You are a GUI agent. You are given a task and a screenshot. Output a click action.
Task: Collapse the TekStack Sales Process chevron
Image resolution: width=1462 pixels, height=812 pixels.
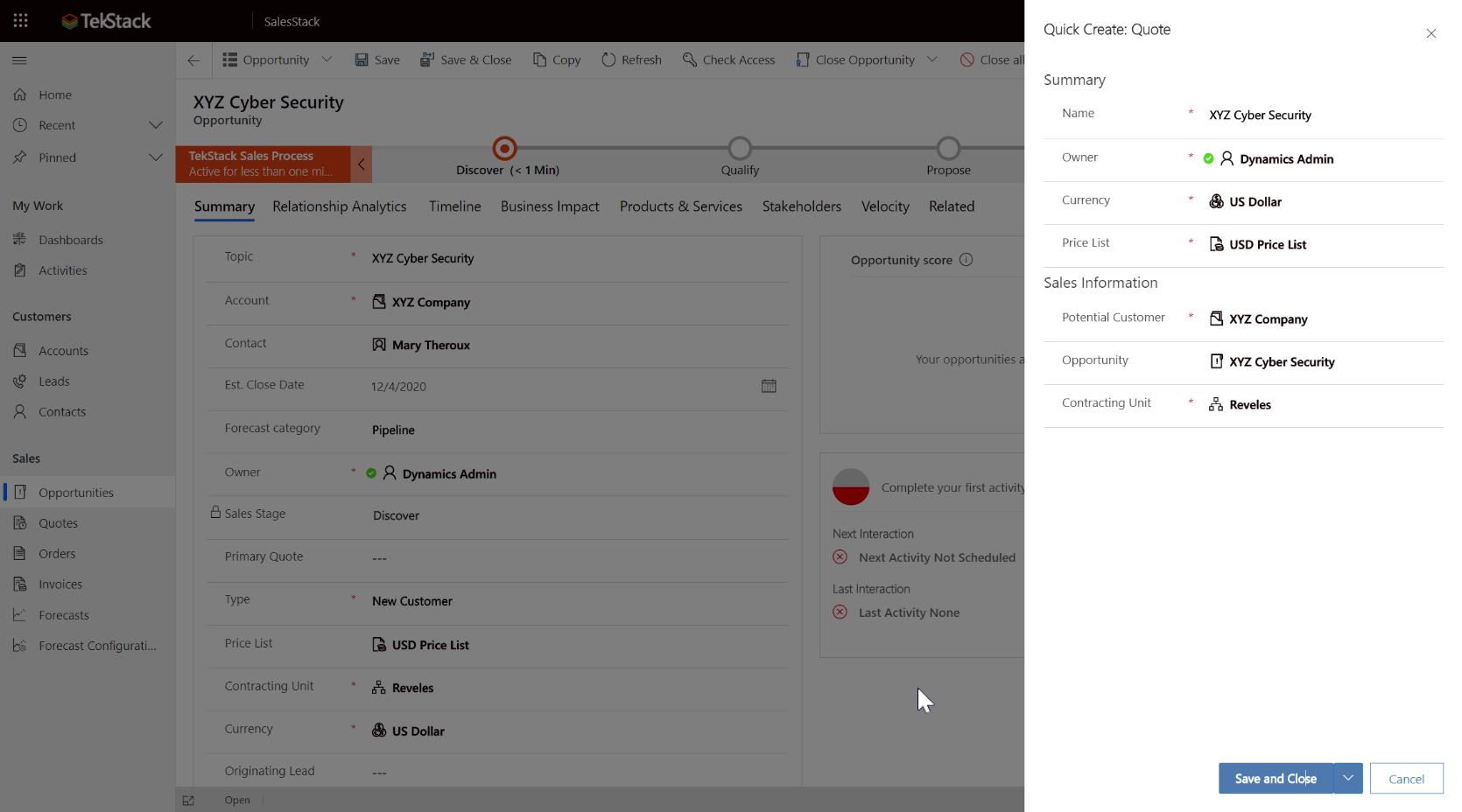[x=361, y=164]
